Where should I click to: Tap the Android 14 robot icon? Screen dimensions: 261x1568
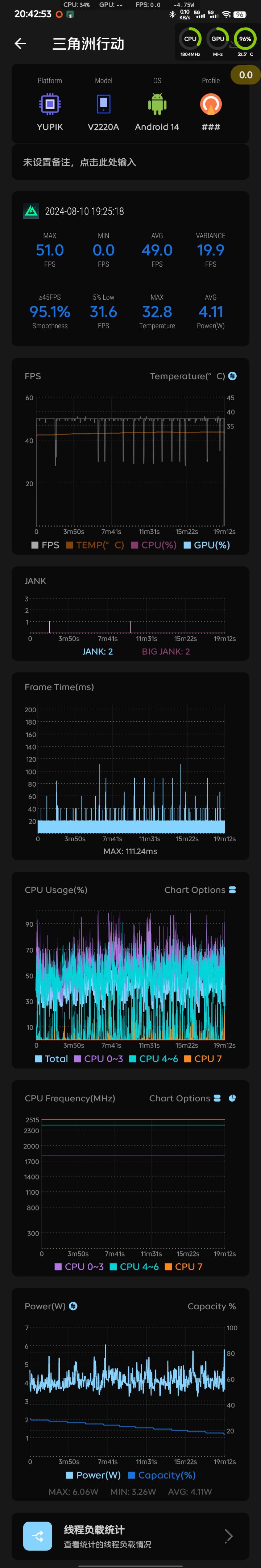[157, 104]
